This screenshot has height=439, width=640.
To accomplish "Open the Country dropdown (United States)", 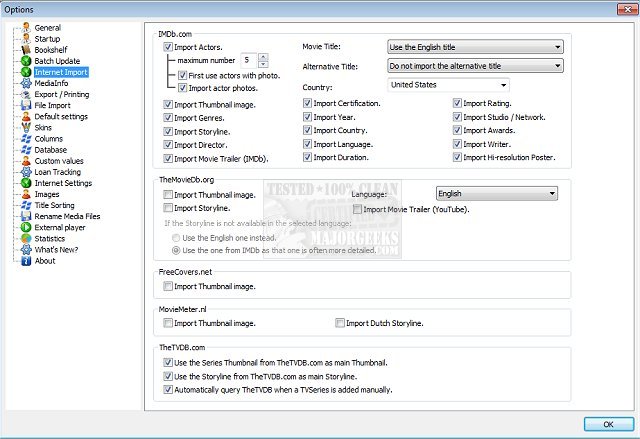I will [x=448, y=85].
